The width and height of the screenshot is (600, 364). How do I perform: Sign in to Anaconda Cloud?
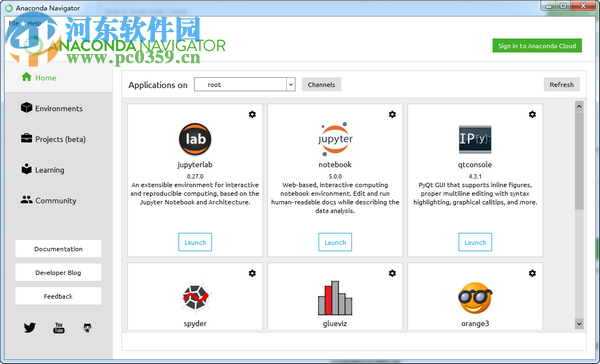click(537, 46)
